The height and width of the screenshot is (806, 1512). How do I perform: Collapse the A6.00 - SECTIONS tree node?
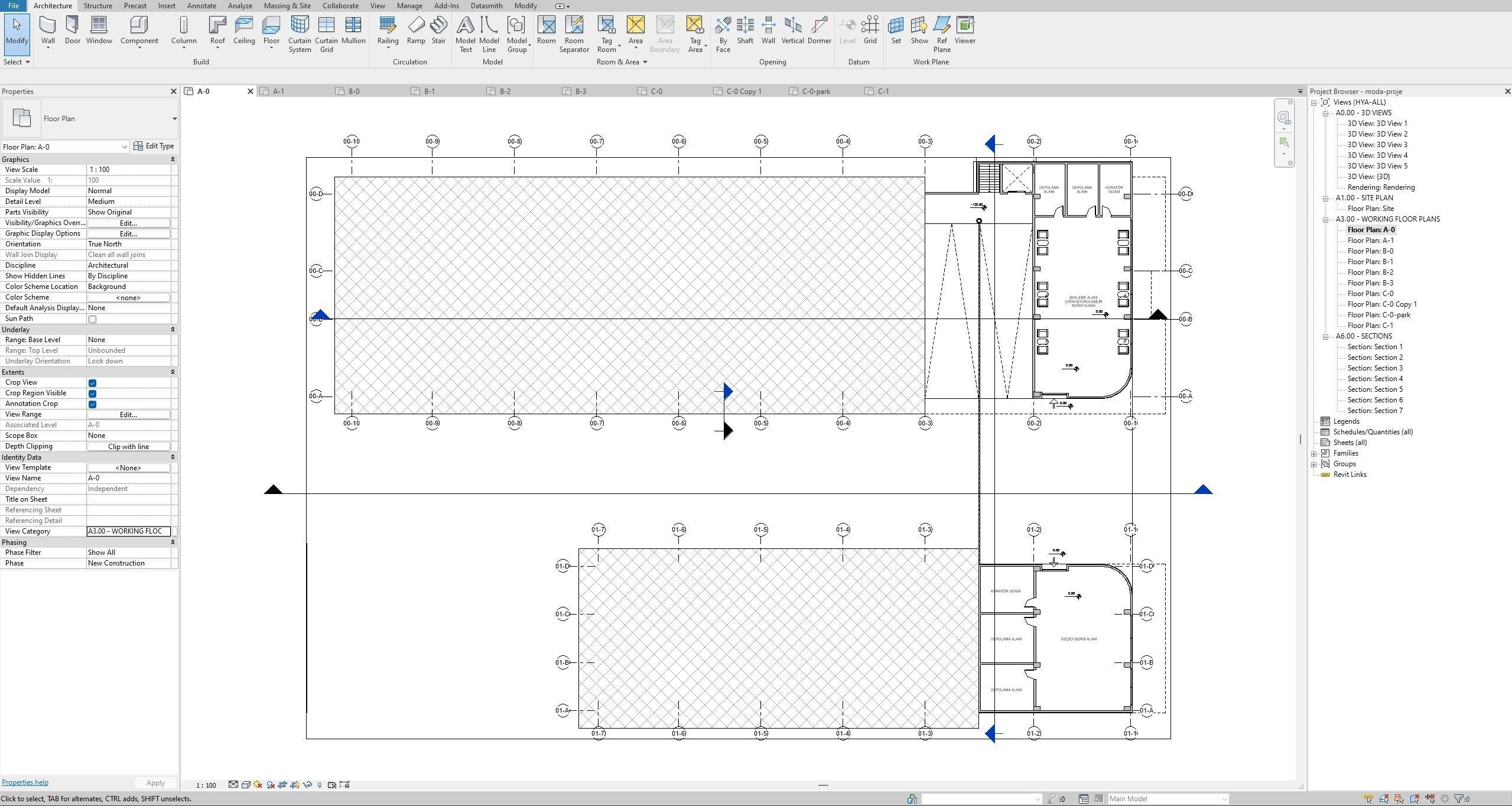[1326, 337]
